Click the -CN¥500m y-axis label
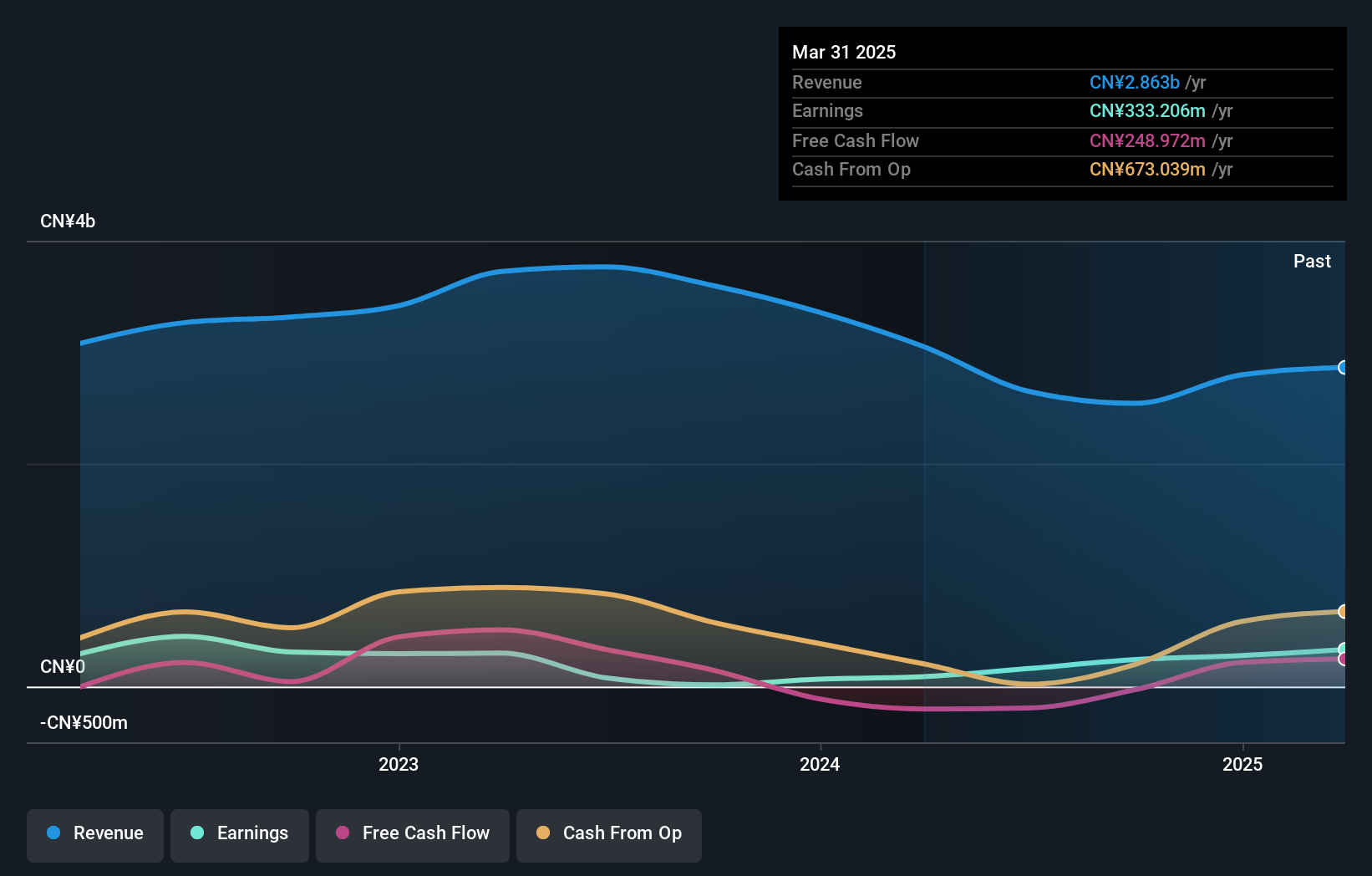The height and width of the screenshot is (876, 1372). 84,723
